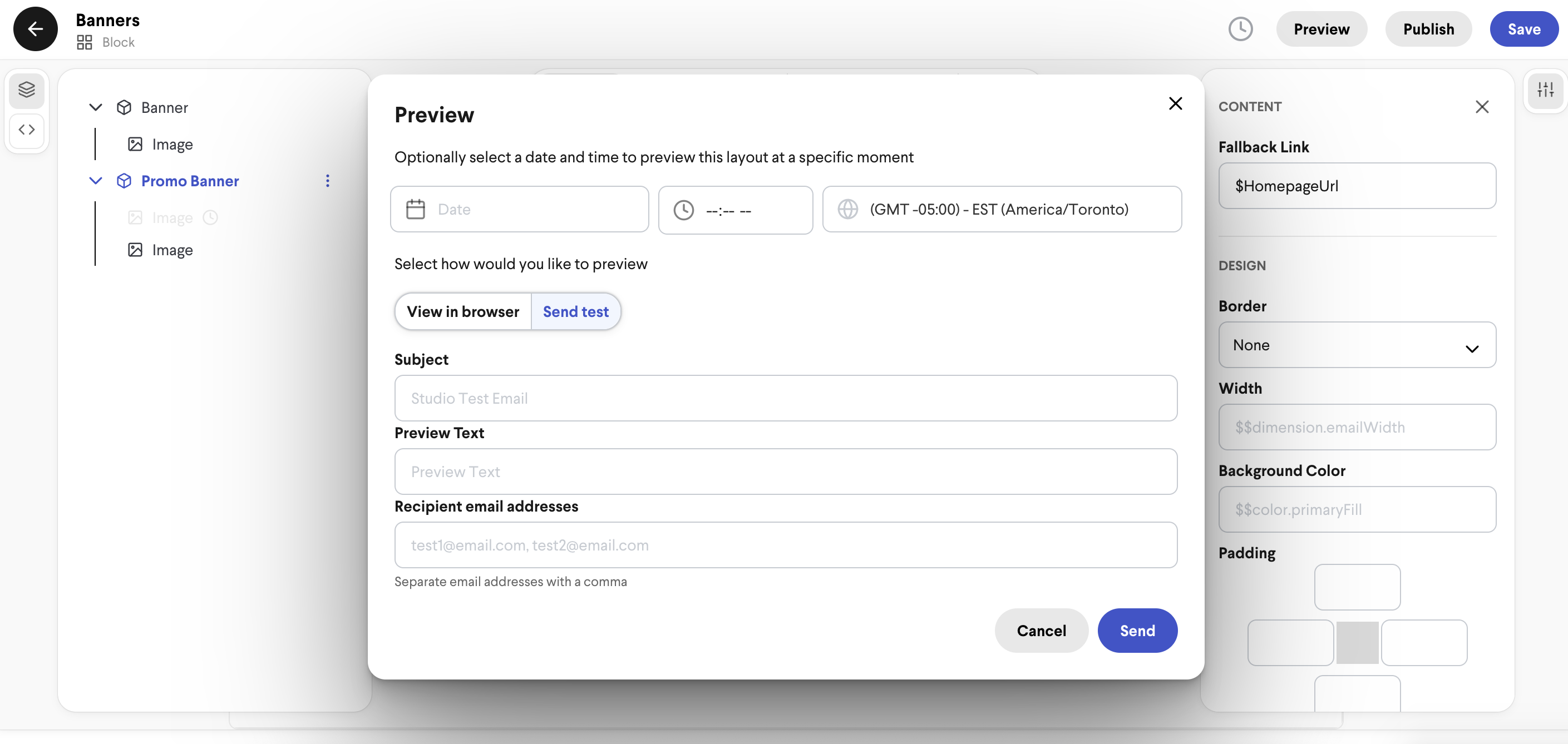Click the Background Color field
This screenshot has width=1568, height=744.
1357,509
